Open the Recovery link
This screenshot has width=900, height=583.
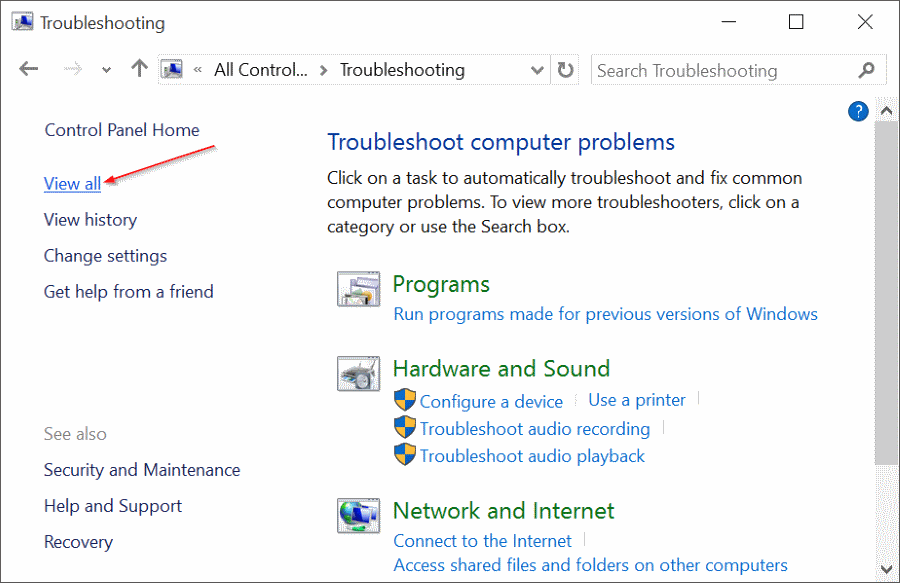click(79, 542)
